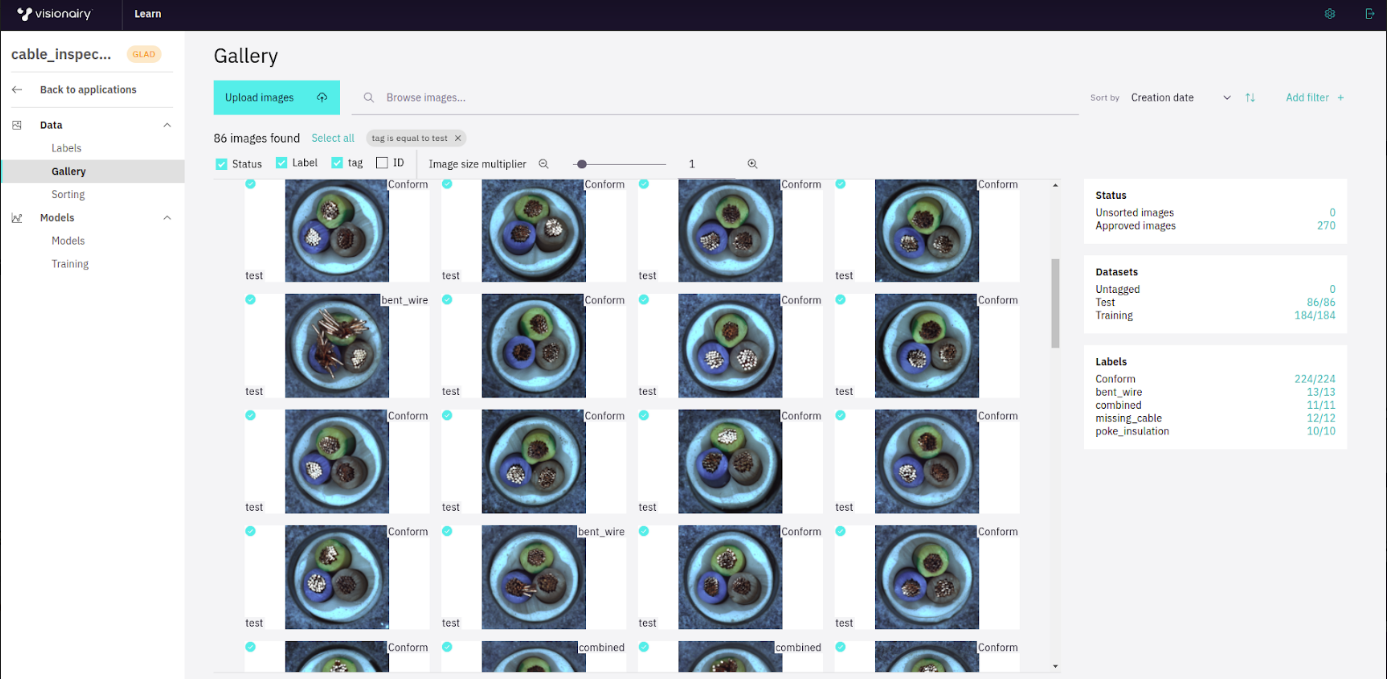This screenshot has width=1387, height=679.
Task: Click the zoom in magnifier icon
Action: pyautogui.click(x=752, y=164)
